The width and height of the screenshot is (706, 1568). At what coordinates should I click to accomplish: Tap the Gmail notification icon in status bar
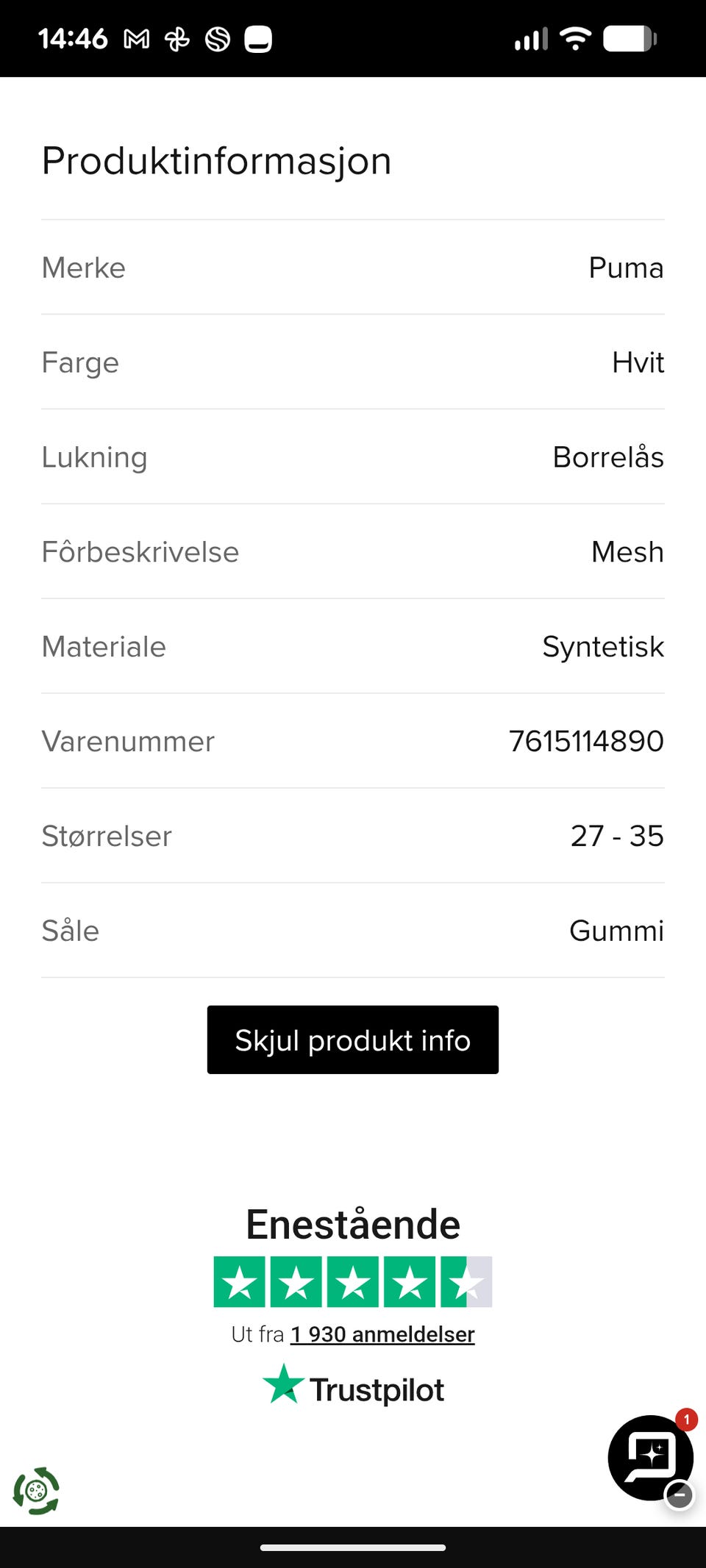[x=137, y=39]
